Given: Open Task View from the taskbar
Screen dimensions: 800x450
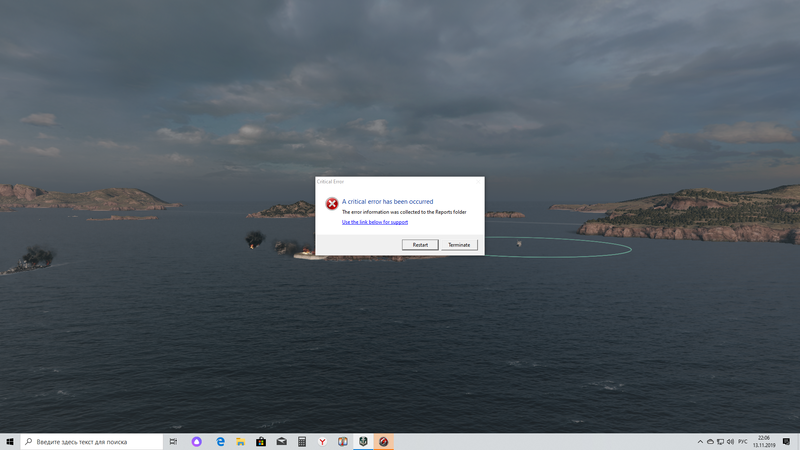Looking at the screenshot, I should [x=173, y=442].
